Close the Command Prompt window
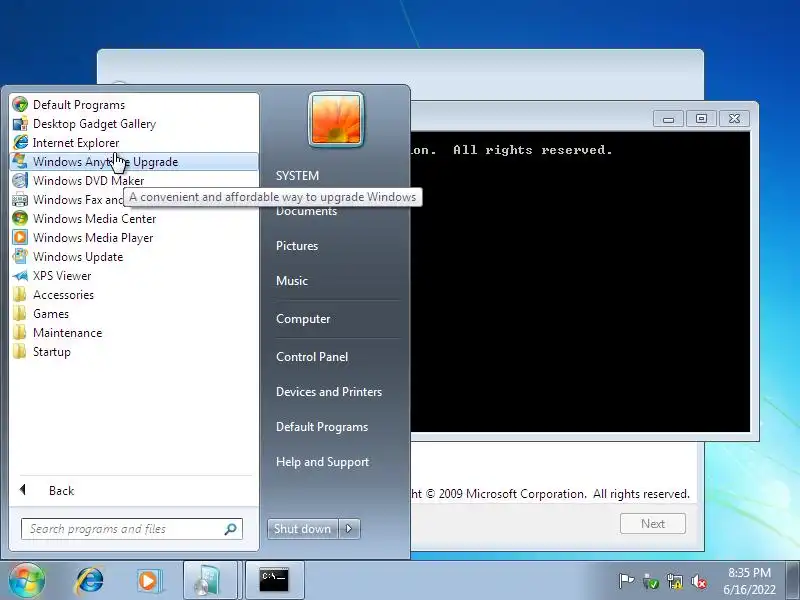The image size is (800, 600). coord(734,119)
